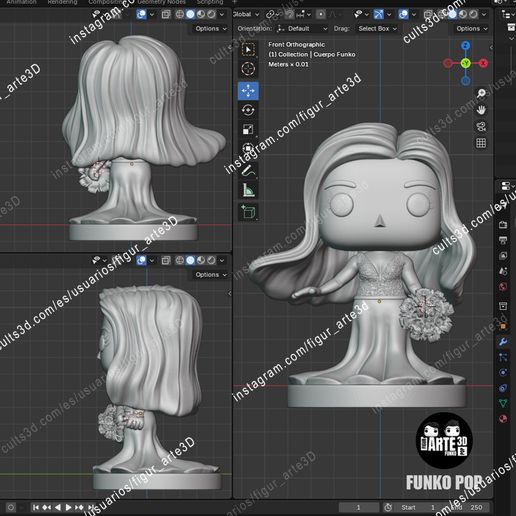Open the Modifiers wrench properties tab
Screen dimensions: 516x516
tap(503, 342)
